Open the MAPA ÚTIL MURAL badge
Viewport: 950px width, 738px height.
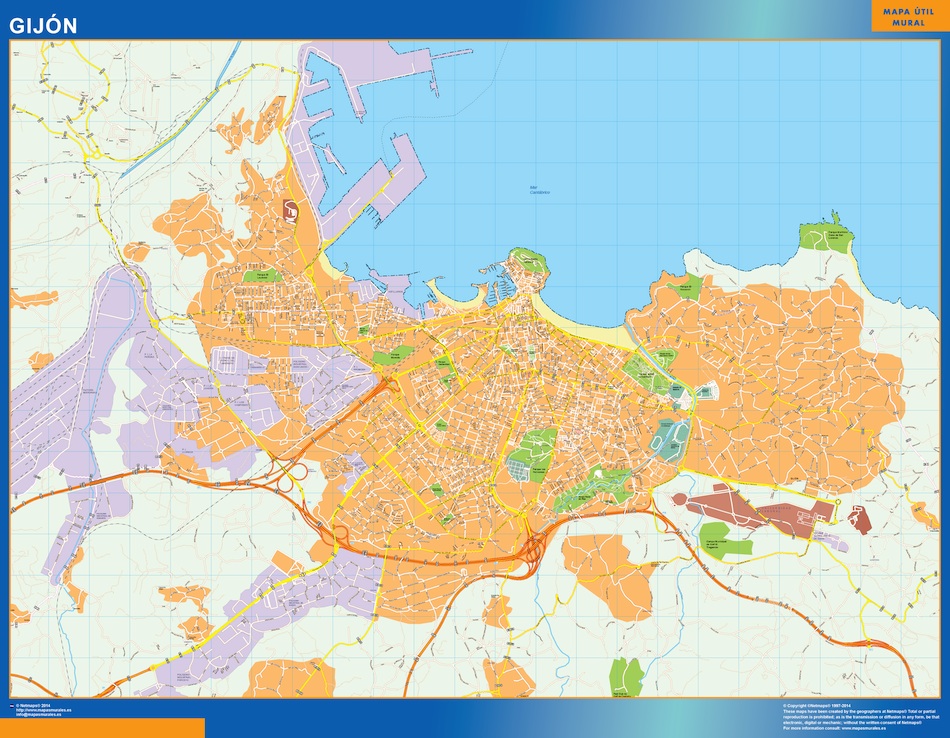point(907,15)
